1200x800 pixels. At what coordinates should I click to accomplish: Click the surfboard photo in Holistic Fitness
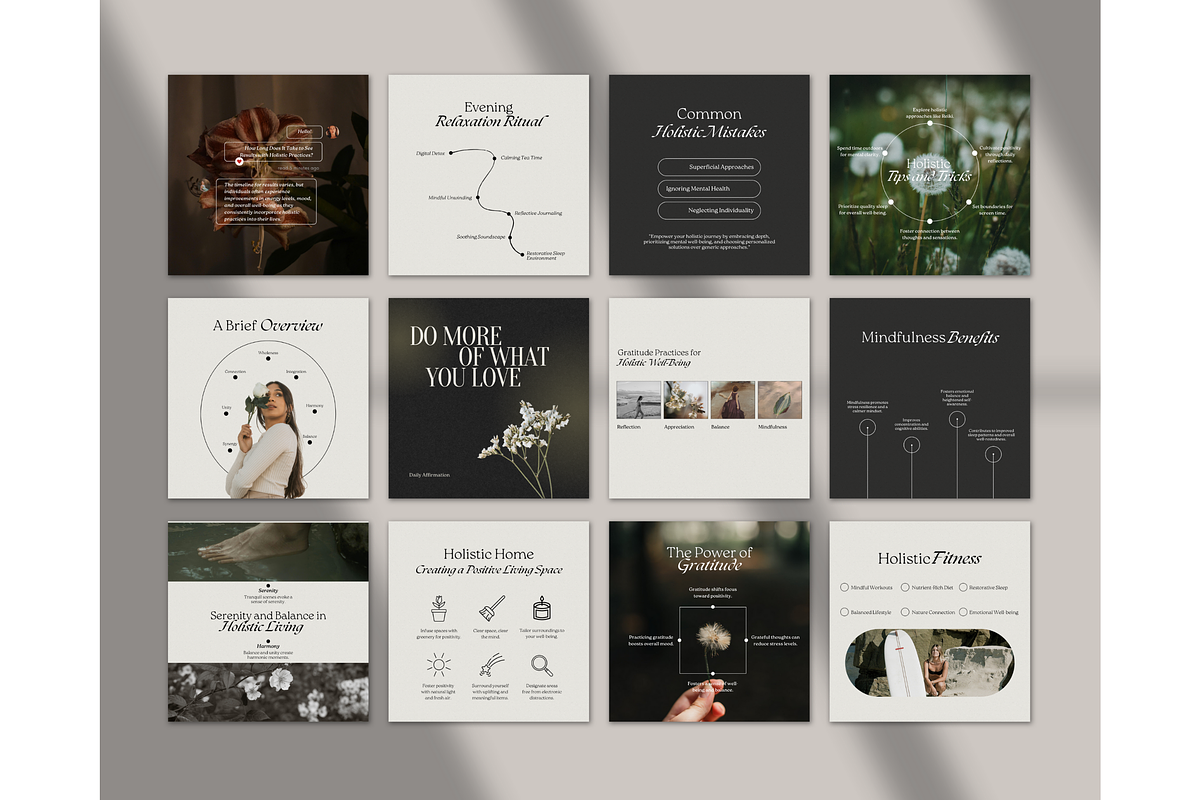[930, 661]
